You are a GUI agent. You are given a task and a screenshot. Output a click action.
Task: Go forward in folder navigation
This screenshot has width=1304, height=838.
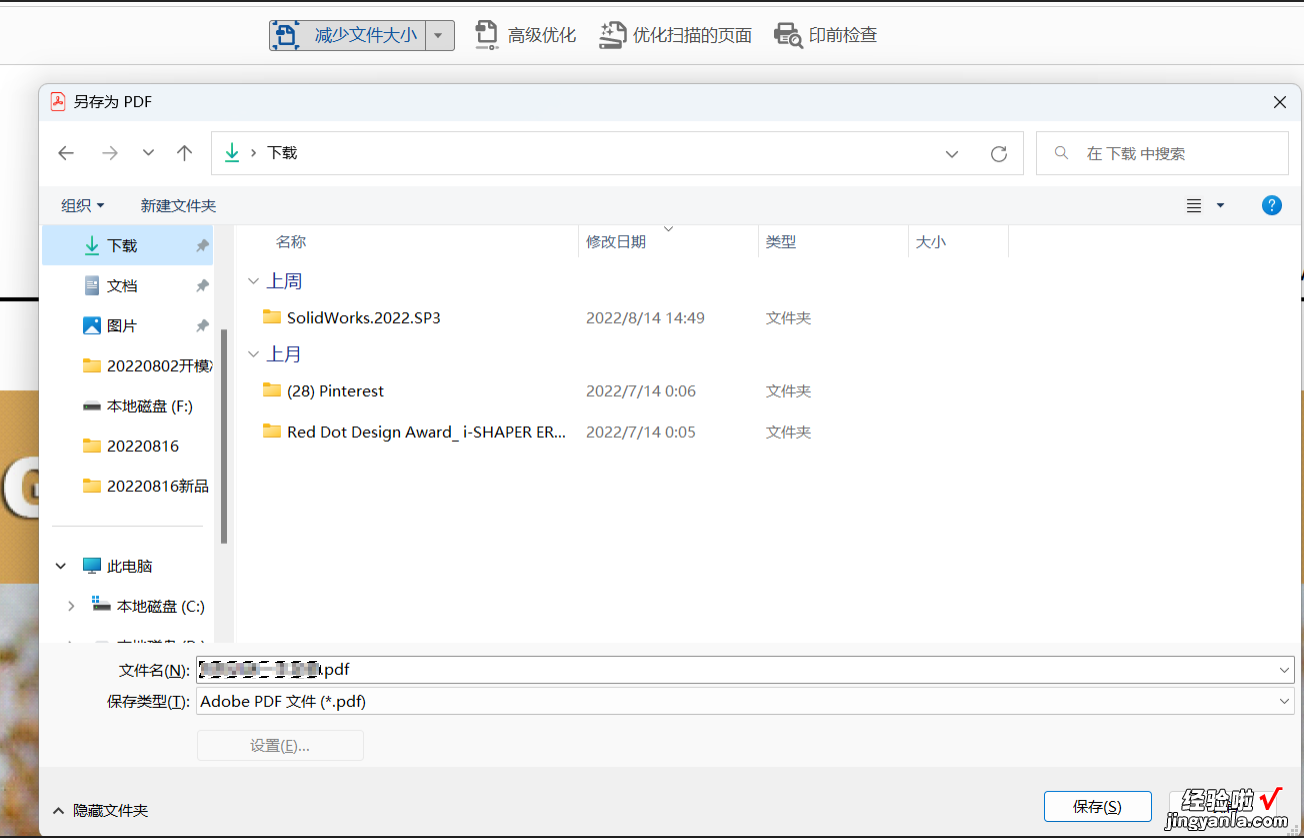[x=110, y=153]
